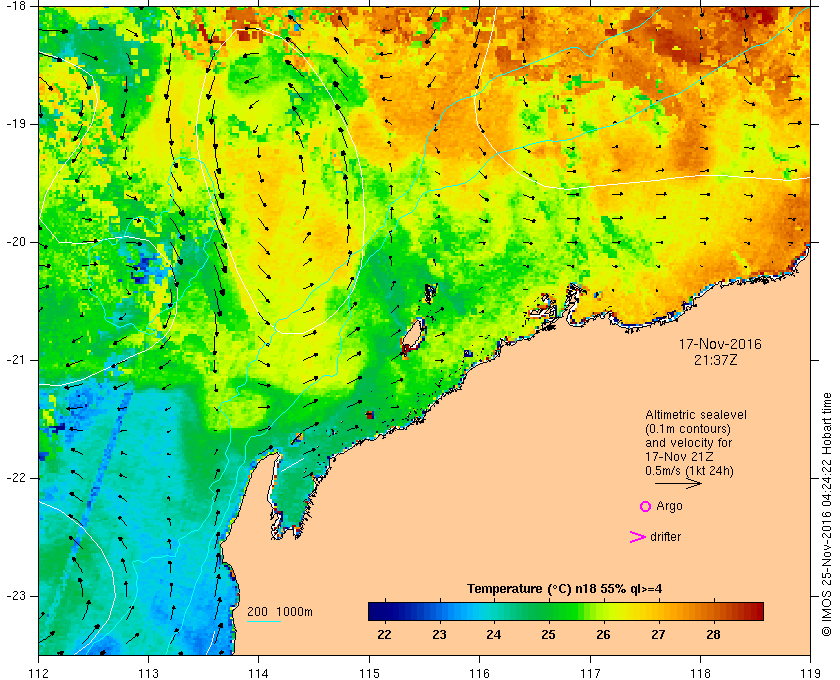Click longitude axis label '112'
This screenshot has height=680, width=840.
[x=38, y=673]
